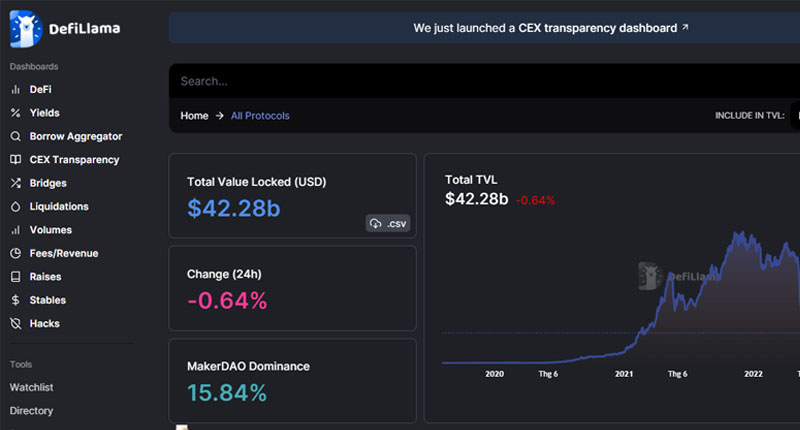Click the Fees/Revenue pie chart icon
This screenshot has width=800, height=430.
pos(16,253)
